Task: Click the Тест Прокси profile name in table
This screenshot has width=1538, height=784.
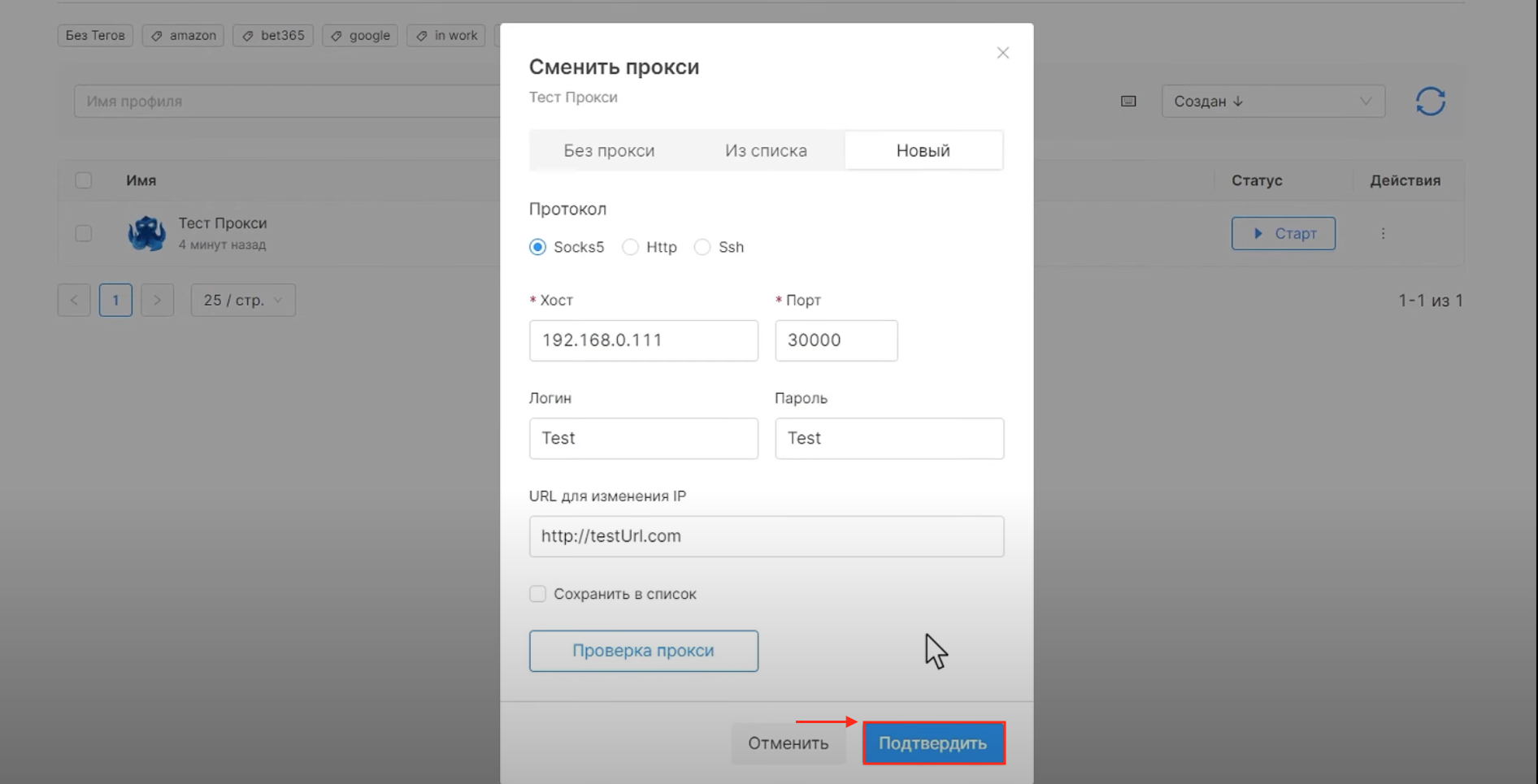Action: pyautogui.click(x=222, y=223)
